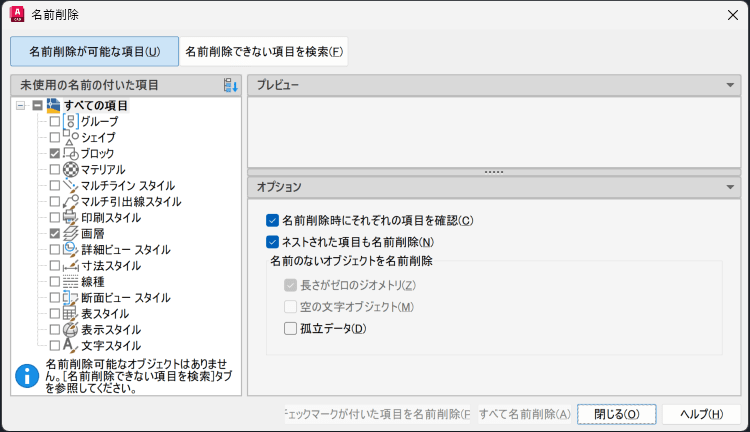
Task: Select the Text Styles (文字スタイル) icon
Action: coord(71,346)
